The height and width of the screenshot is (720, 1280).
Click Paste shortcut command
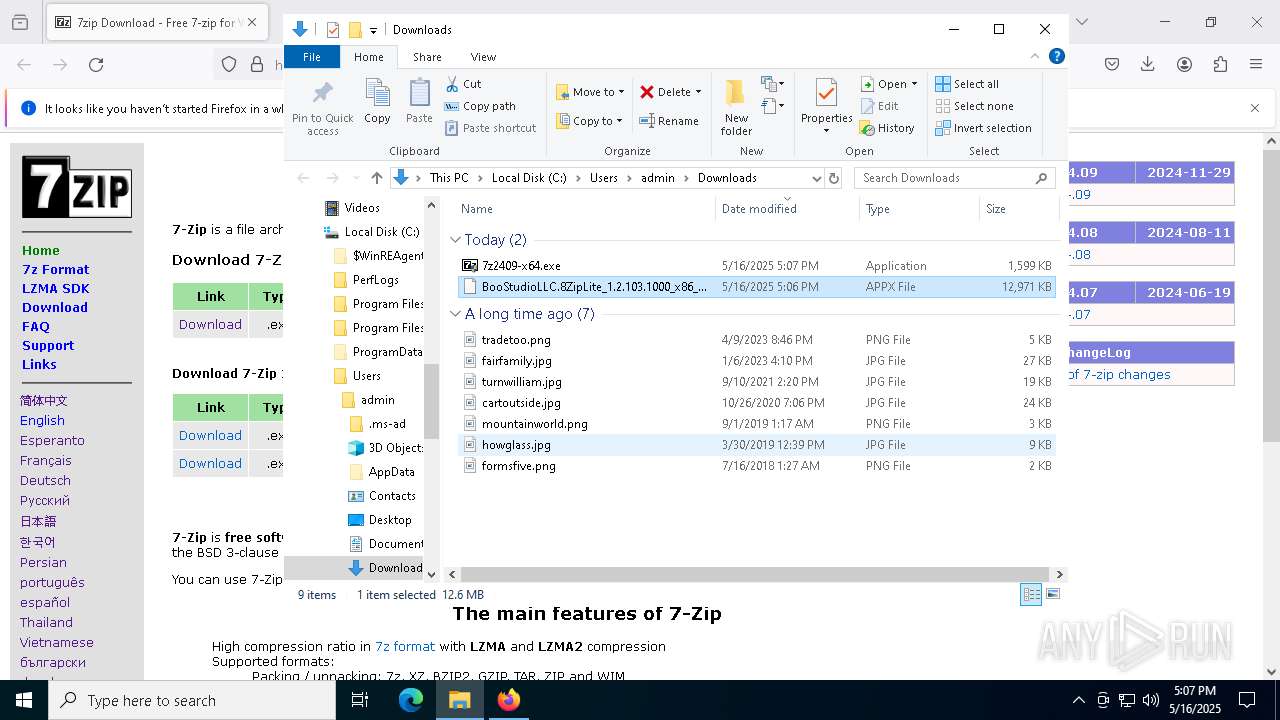point(490,128)
